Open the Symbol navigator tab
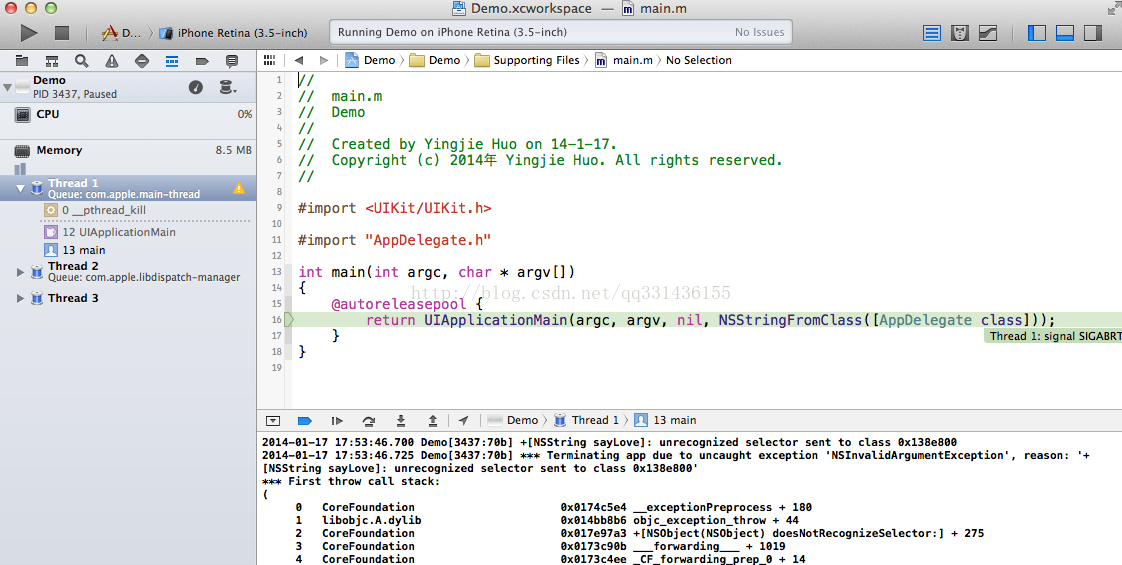The image size is (1122, 565). click(52, 62)
